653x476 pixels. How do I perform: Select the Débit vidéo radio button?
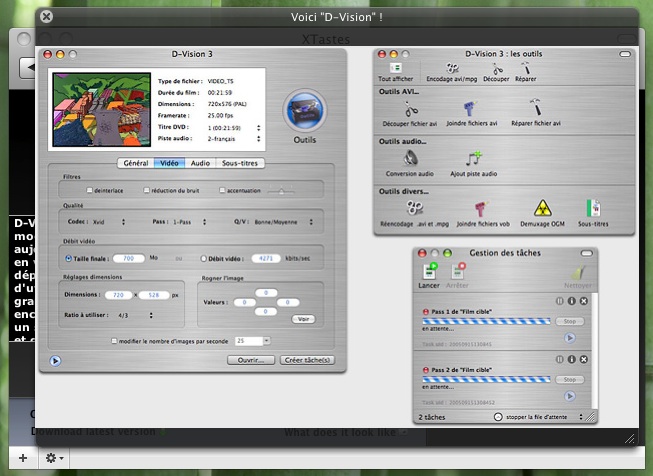pos(203,259)
